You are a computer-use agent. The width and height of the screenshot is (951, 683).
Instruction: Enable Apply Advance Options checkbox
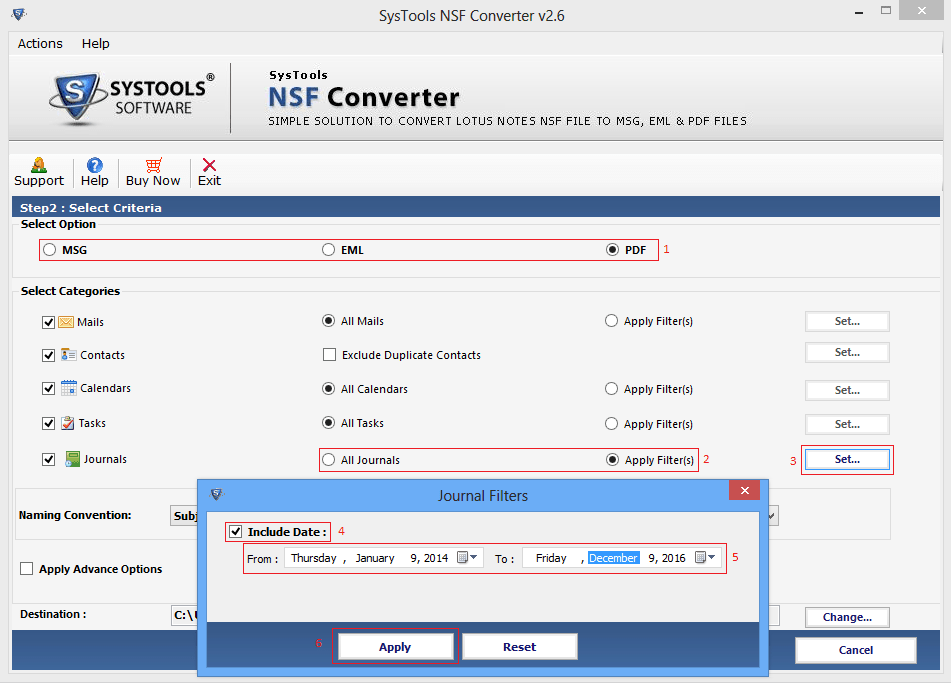point(27,569)
